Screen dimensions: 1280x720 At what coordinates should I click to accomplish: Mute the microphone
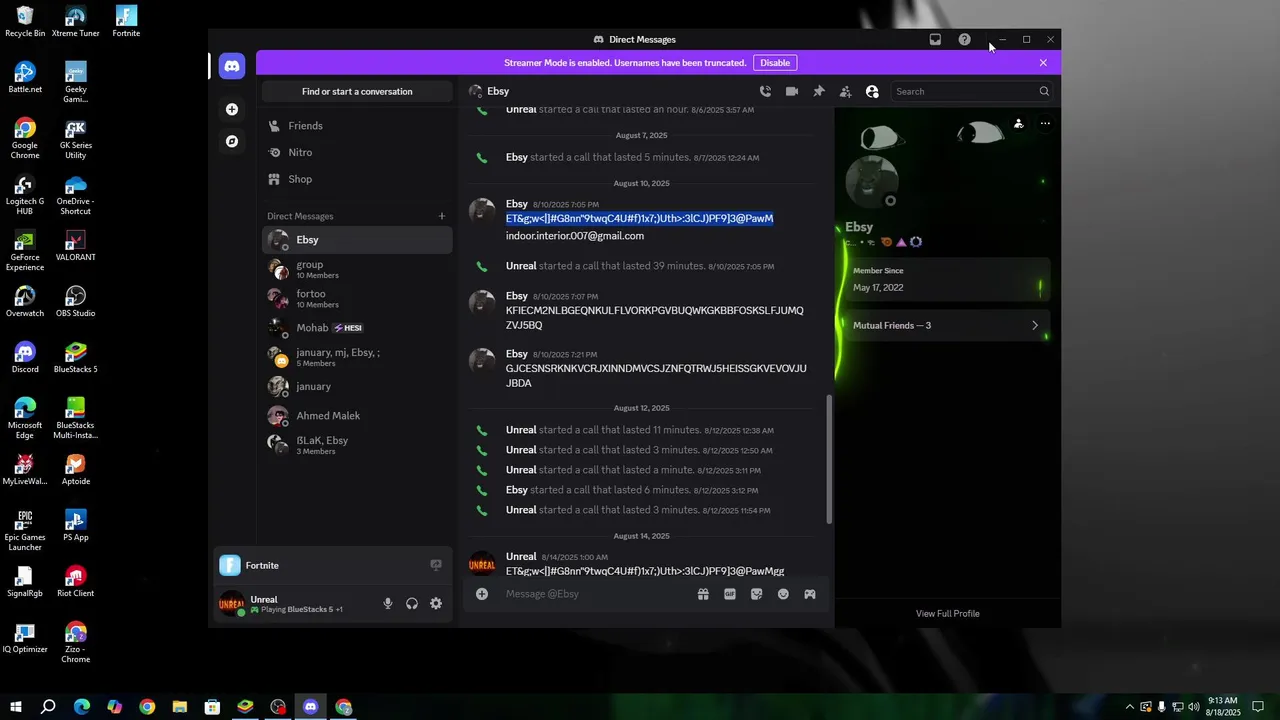tap(388, 604)
